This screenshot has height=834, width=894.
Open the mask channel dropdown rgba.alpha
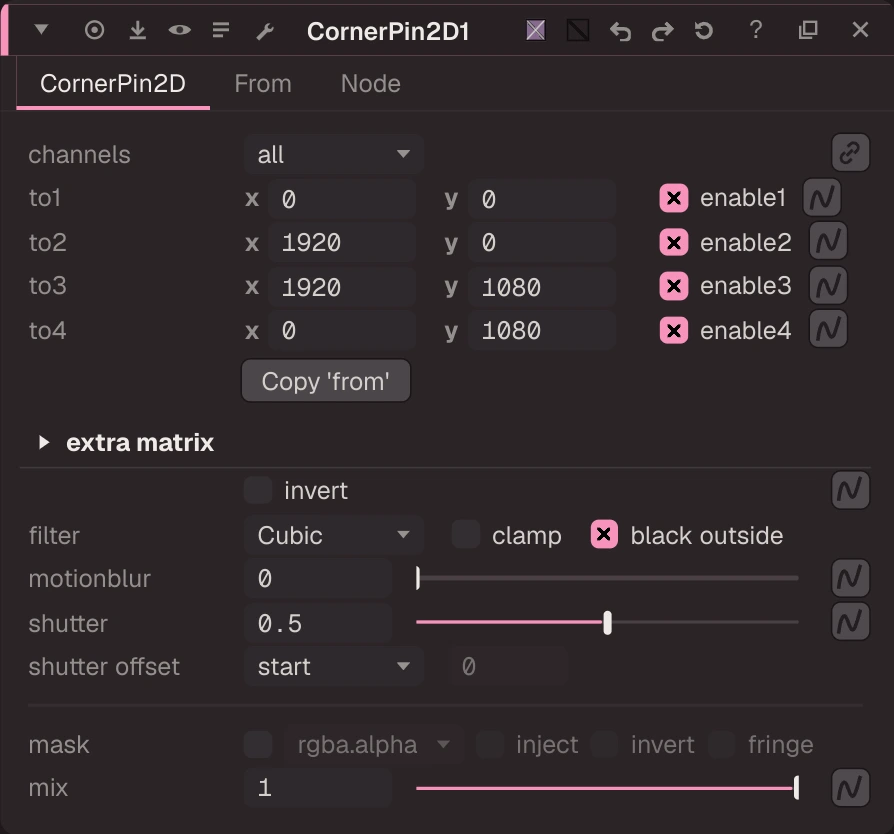click(373, 745)
